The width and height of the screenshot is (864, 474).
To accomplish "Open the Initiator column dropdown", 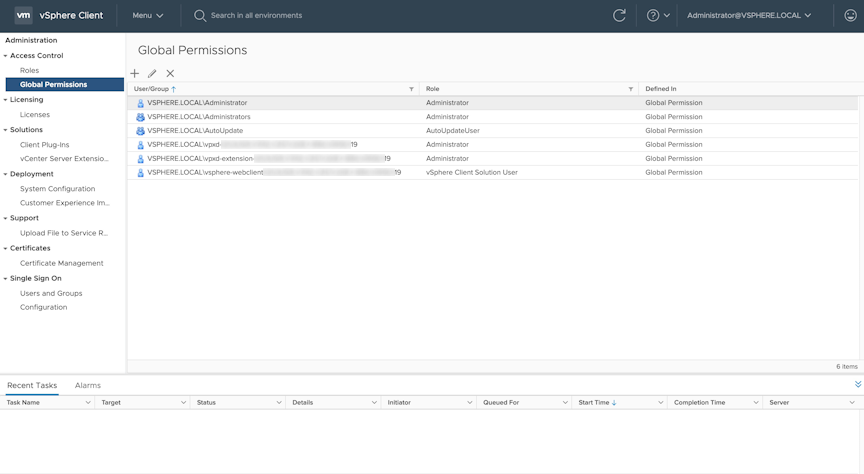I will (469, 402).
